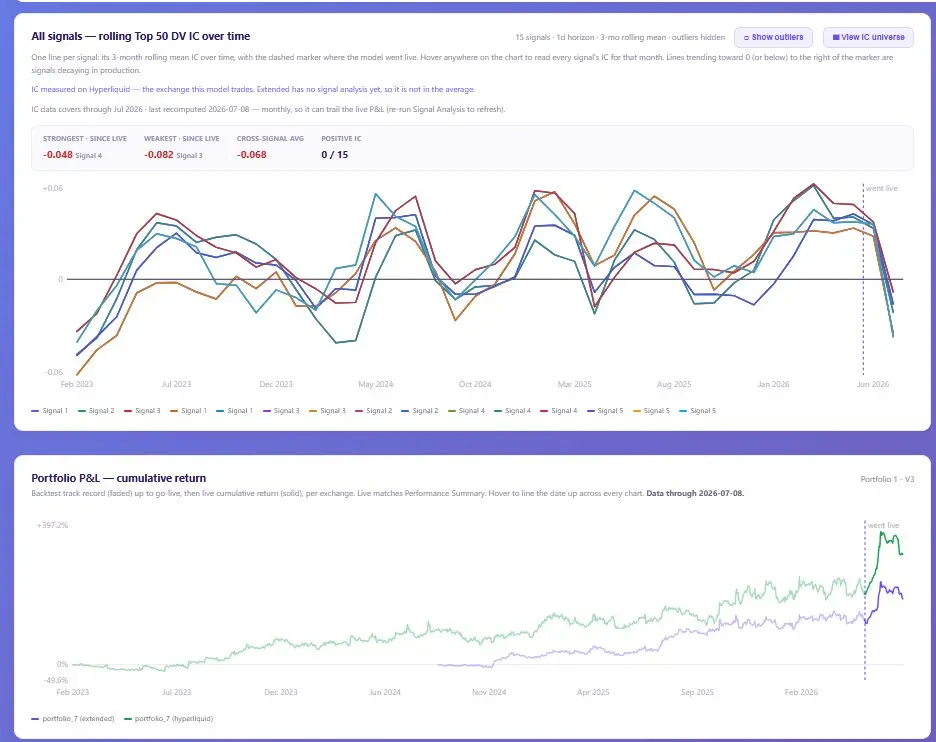This screenshot has height=742, width=936.
Task: Click the May 2024 axis label on IC chart
Action: click(375, 384)
